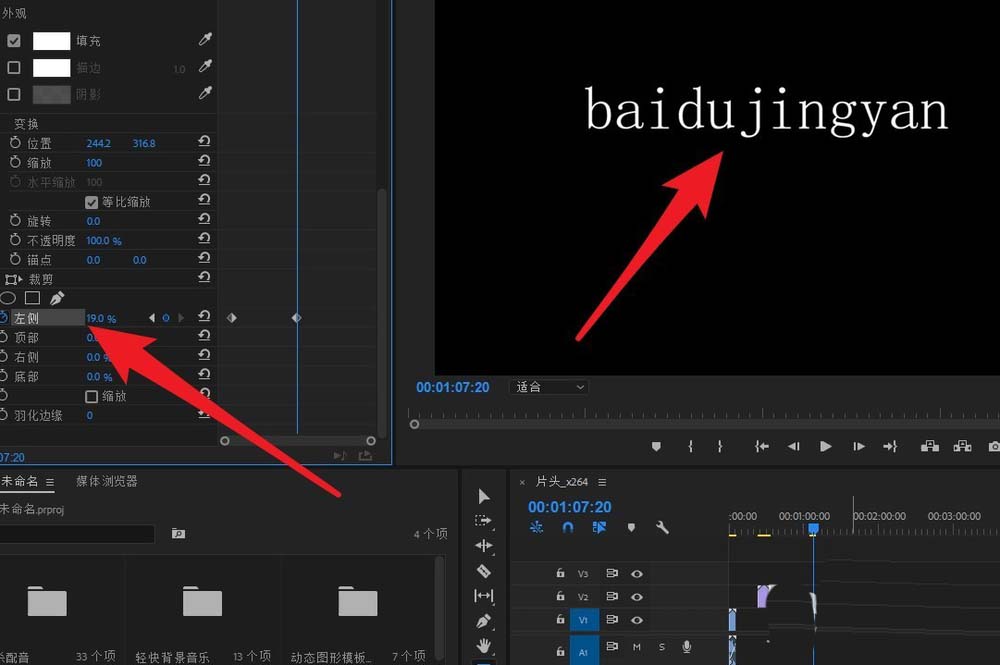The width and height of the screenshot is (1000, 665).
Task: Open the stroke color swatch
Action: pyautogui.click(x=51, y=68)
